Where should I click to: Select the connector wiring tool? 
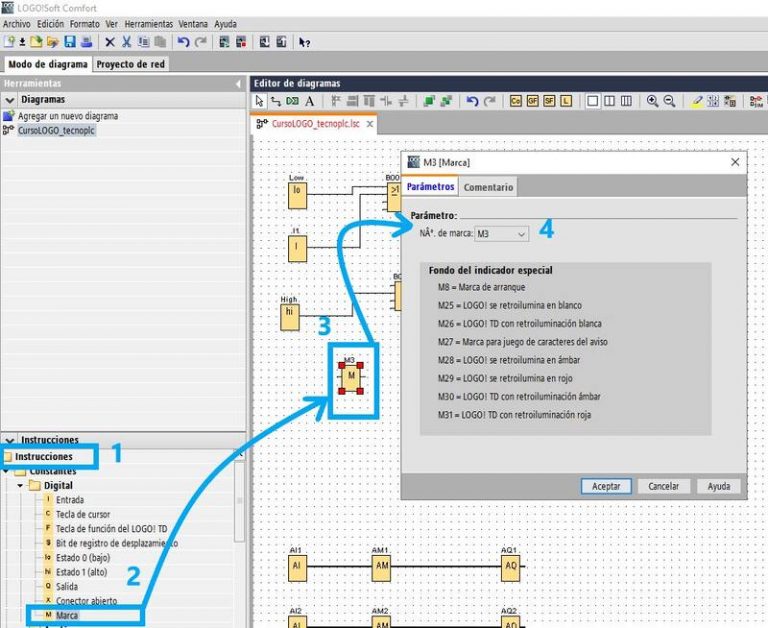275,101
